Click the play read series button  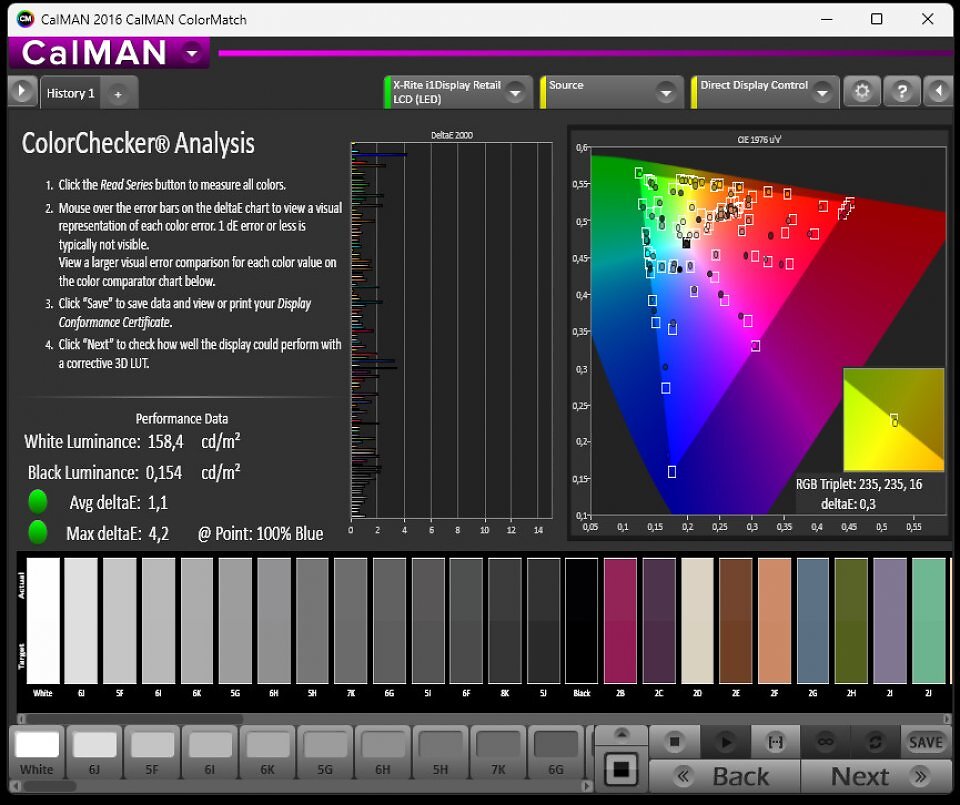click(725, 742)
